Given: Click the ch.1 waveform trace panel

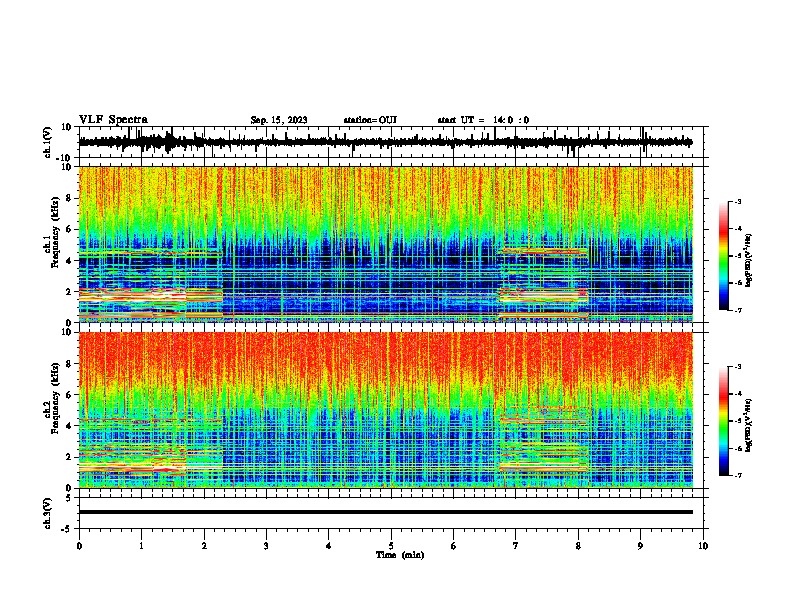Looking at the screenshot, I should [393, 142].
